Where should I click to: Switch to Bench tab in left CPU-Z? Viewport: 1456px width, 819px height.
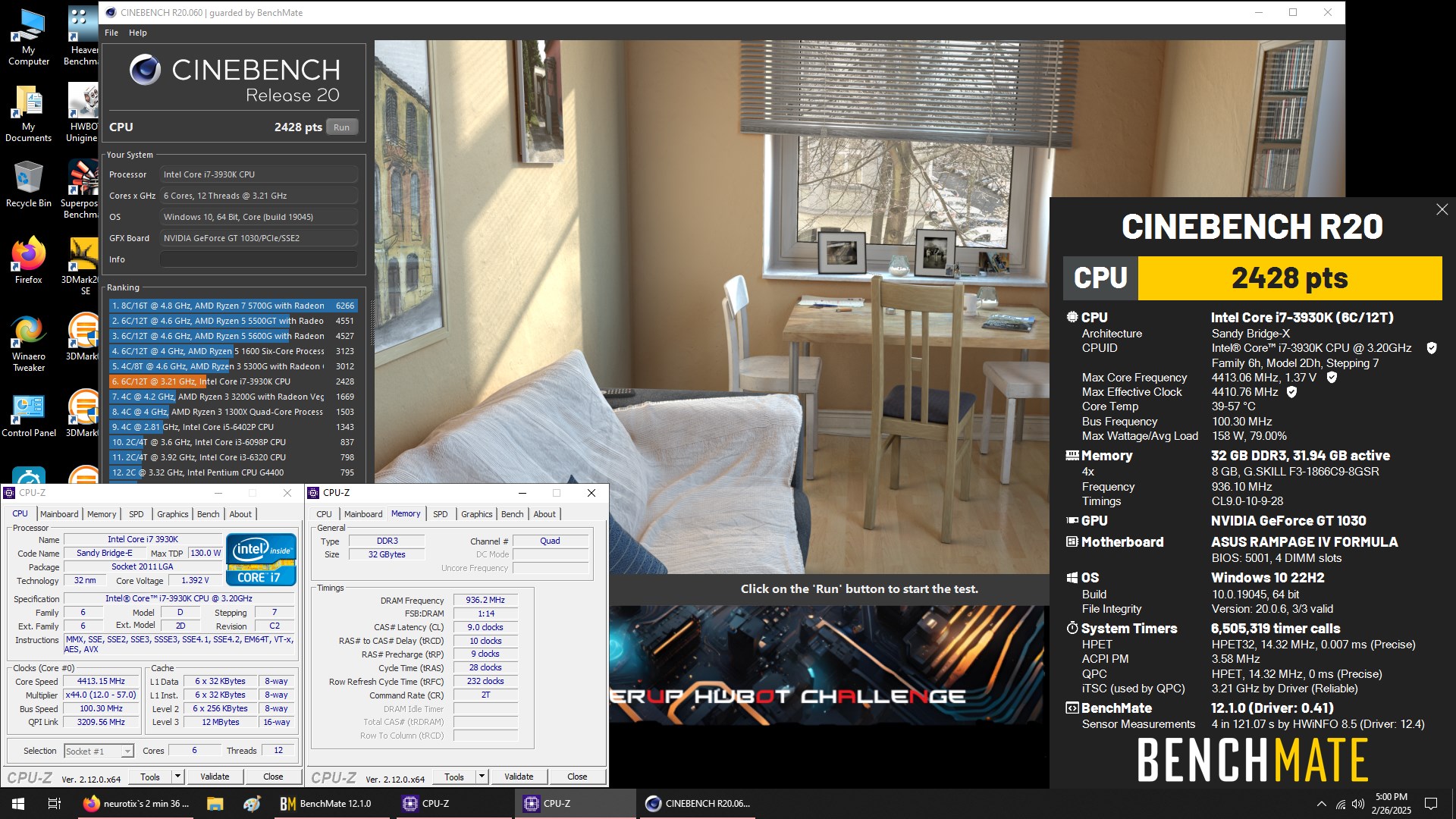click(x=209, y=514)
